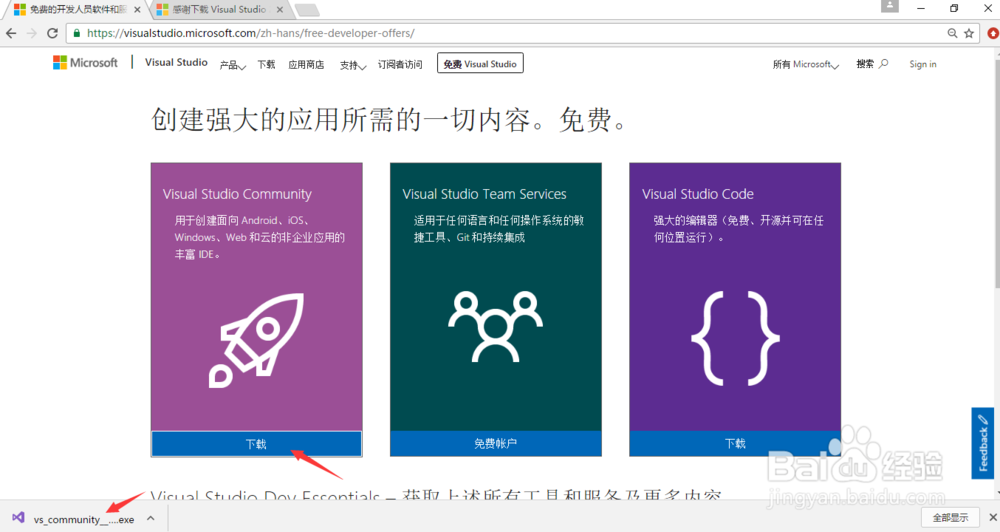The width and height of the screenshot is (1000, 532).
Task: Open downloaded vs_community exe file
Action: [x=84, y=519]
